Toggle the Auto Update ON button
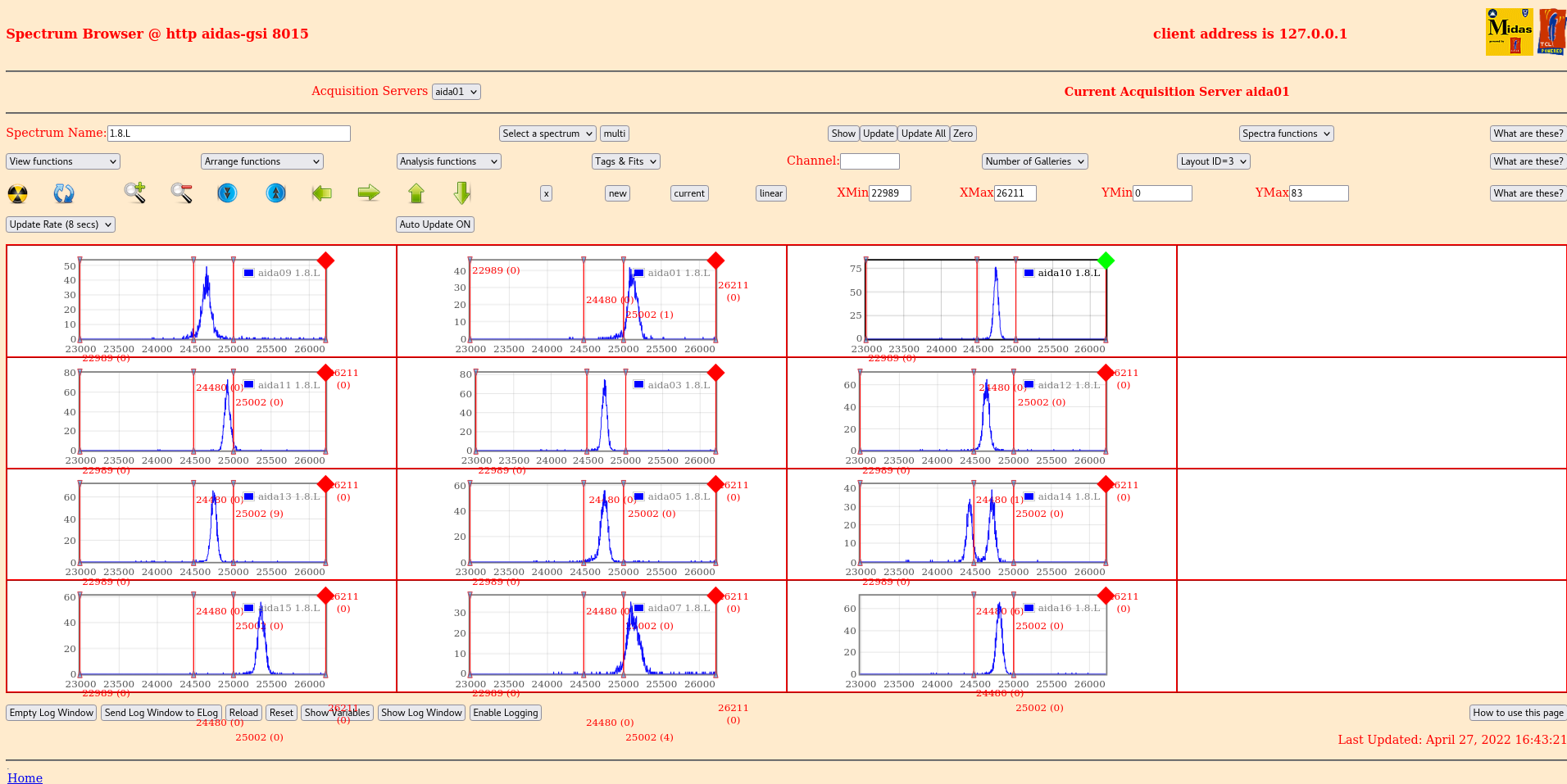The height and width of the screenshot is (784, 1567). coord(435,224)
